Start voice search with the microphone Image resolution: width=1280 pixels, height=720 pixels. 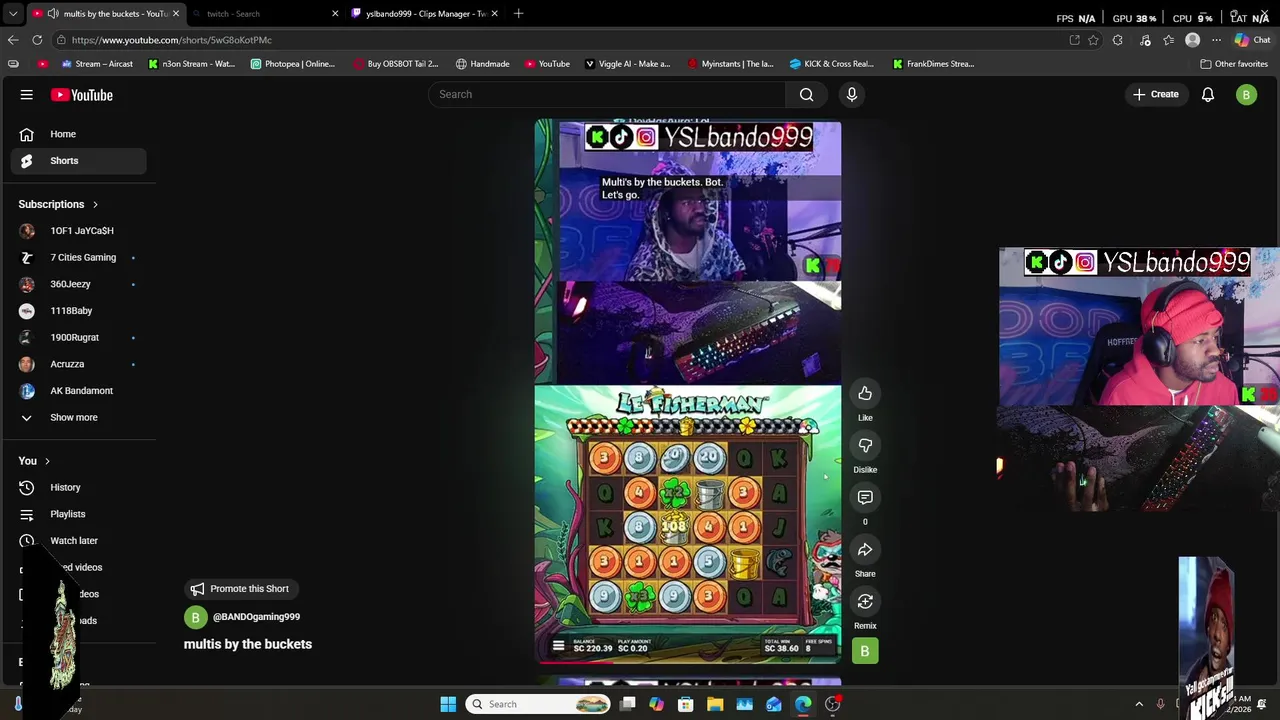(852, 94)
